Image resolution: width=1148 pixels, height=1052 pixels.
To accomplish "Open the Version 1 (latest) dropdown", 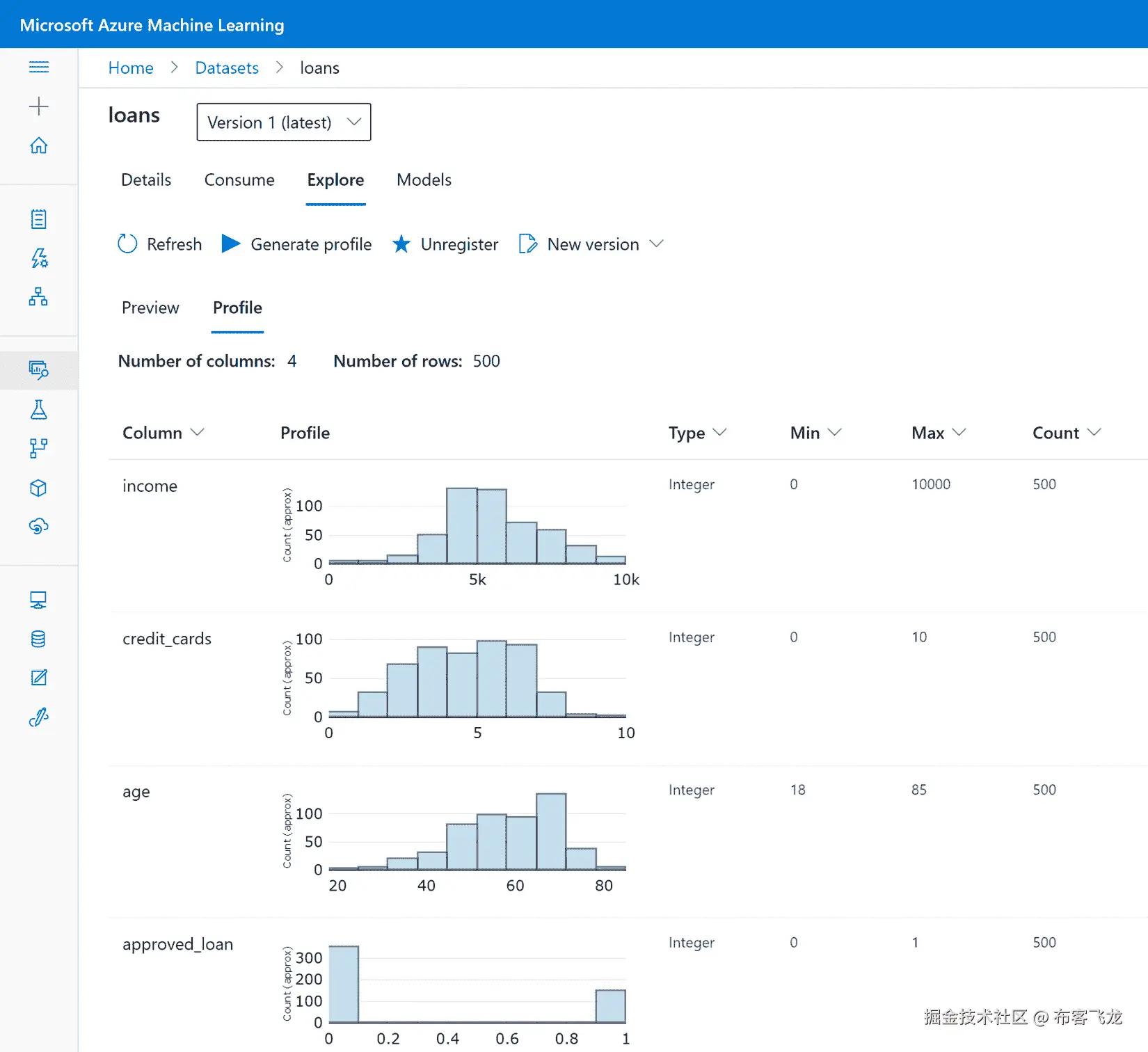I will (x=284, y=122).
